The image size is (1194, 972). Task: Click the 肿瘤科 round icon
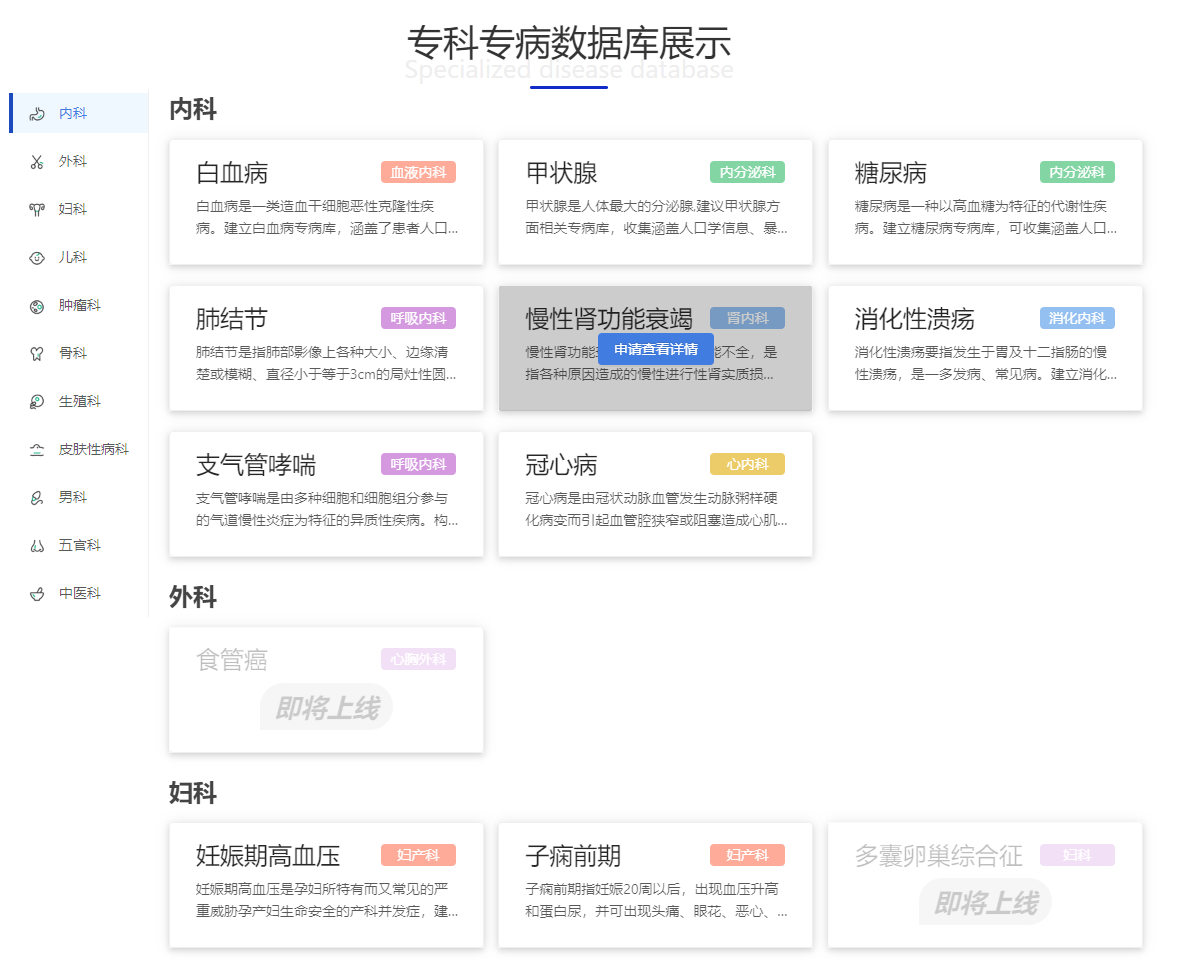37,306
